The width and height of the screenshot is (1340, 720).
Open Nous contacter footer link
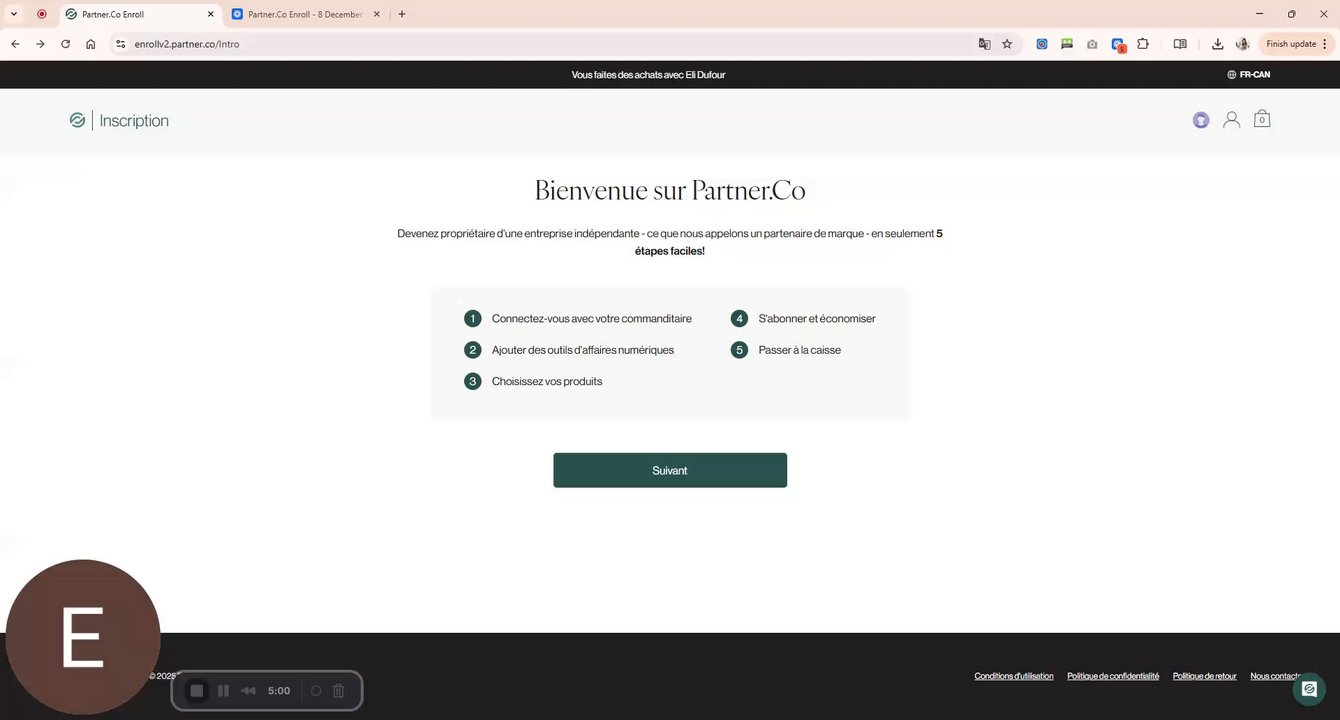tap(1276, 676)
